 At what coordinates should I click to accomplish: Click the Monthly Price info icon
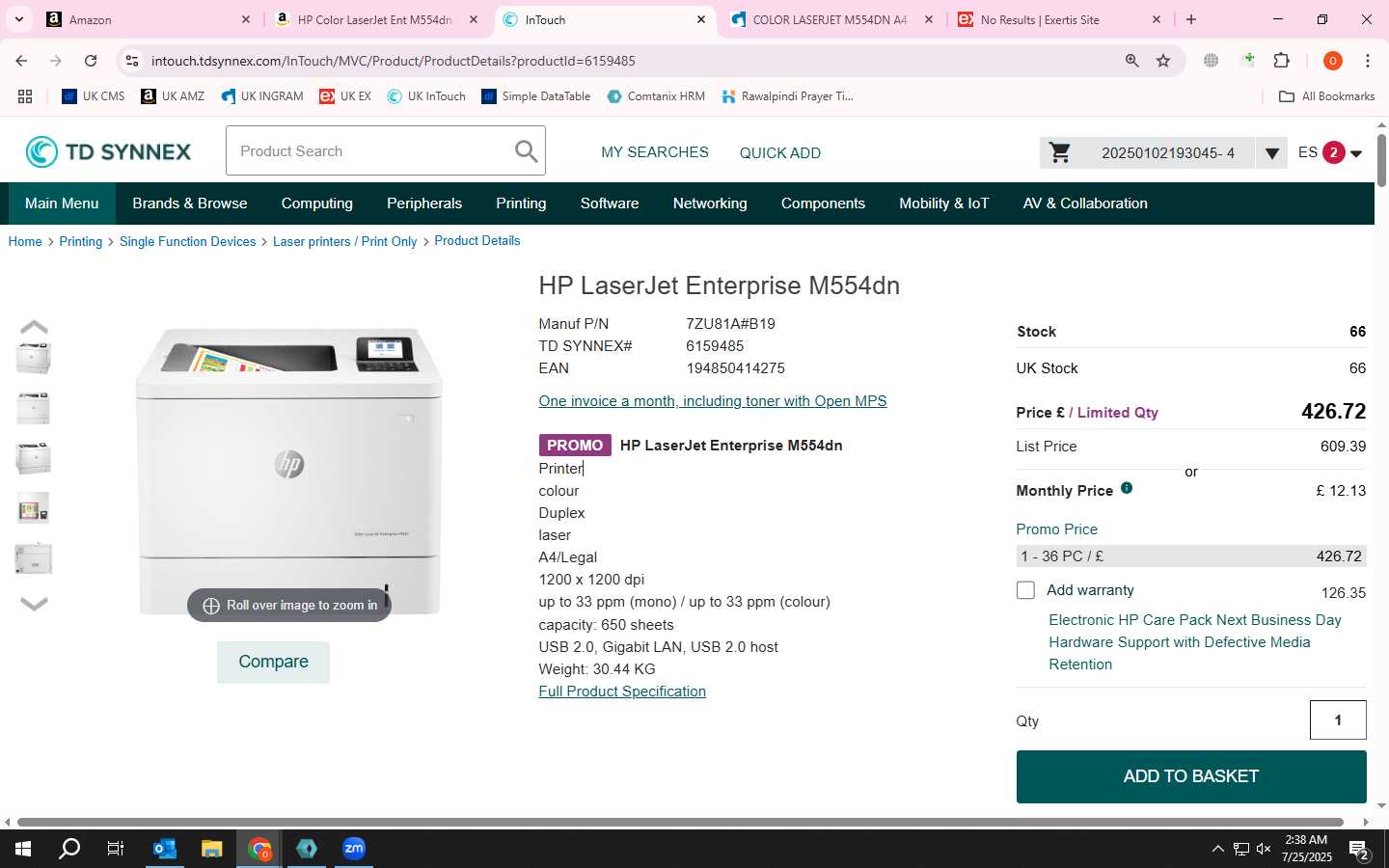[x=1127, y=488]
